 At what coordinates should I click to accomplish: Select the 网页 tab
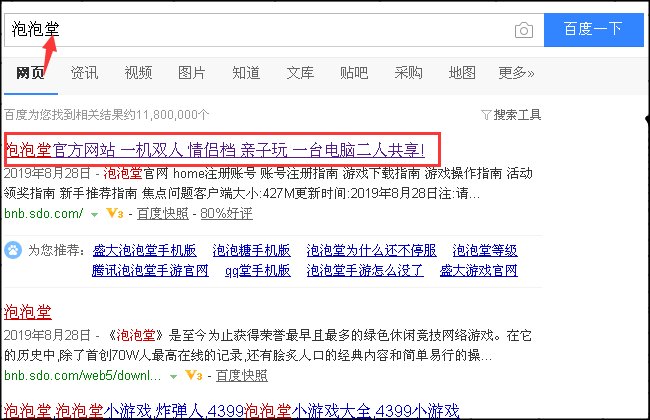click(31, 73)
